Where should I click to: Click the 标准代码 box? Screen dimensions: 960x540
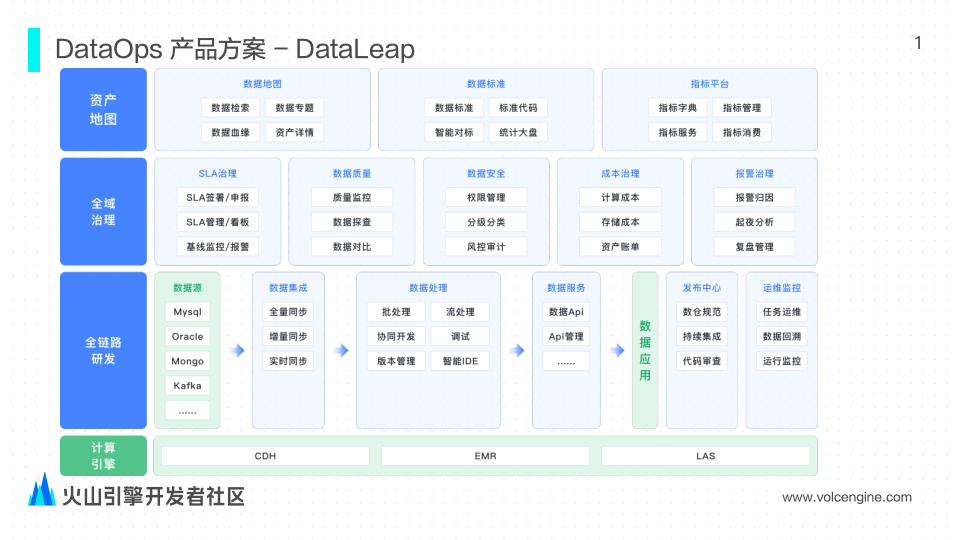point(518,108)
